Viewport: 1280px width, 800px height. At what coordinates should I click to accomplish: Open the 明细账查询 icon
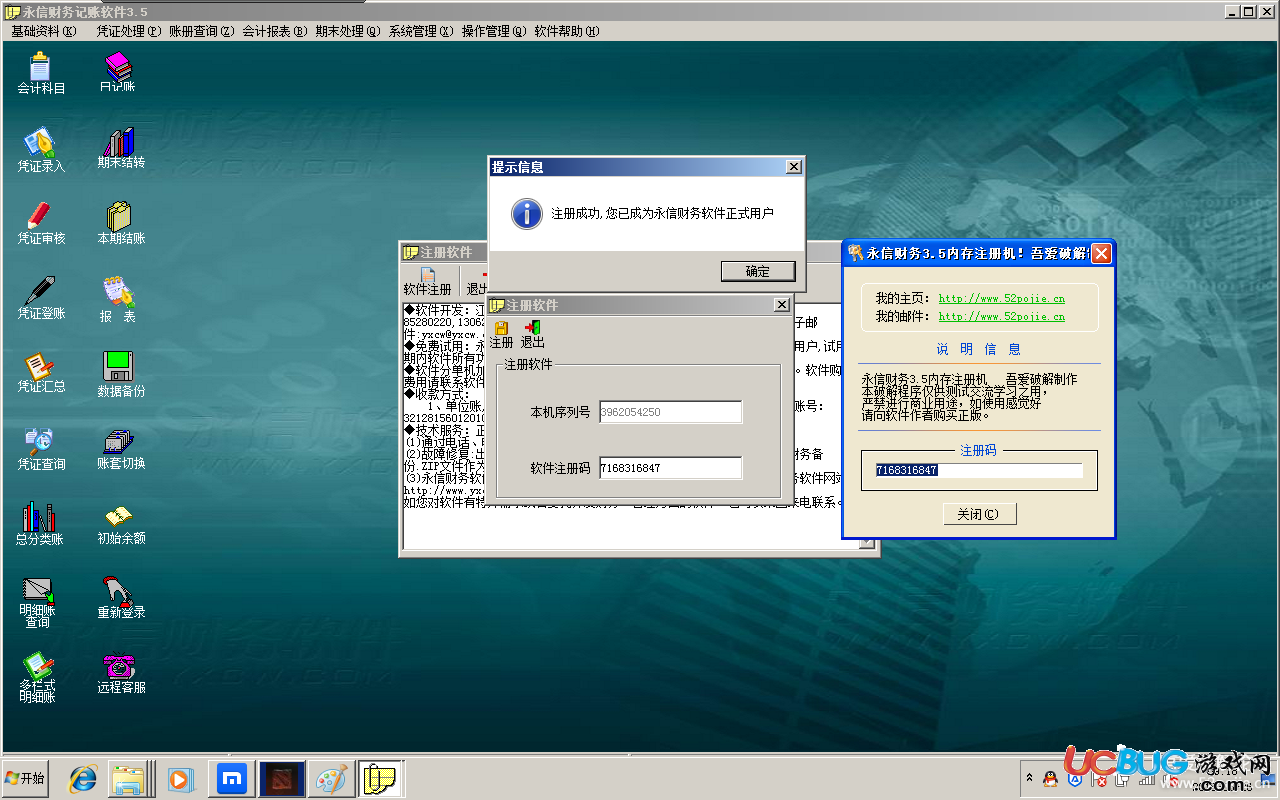click(x=38, y=603)
